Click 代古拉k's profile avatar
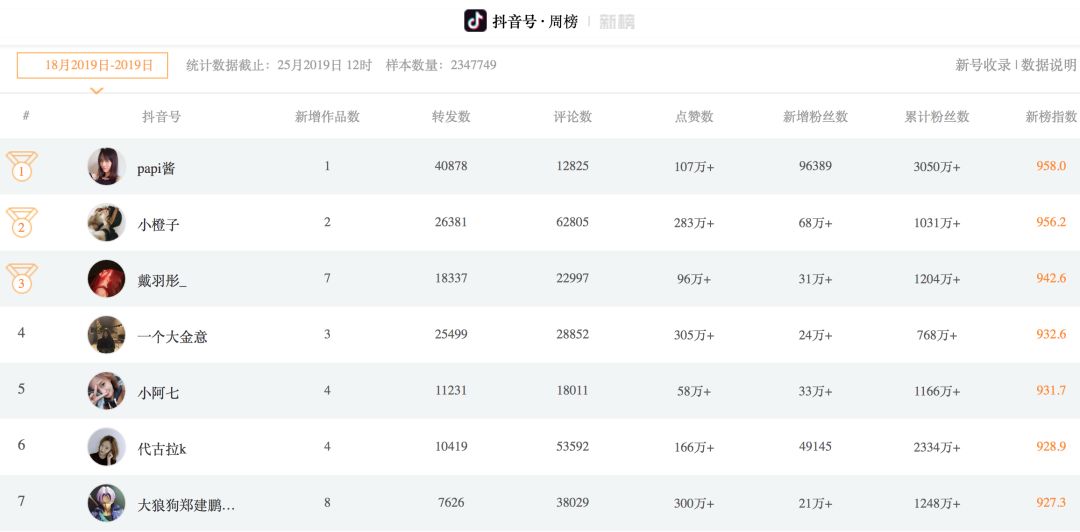Screen dimensions: 1080x532 (106, 447)
